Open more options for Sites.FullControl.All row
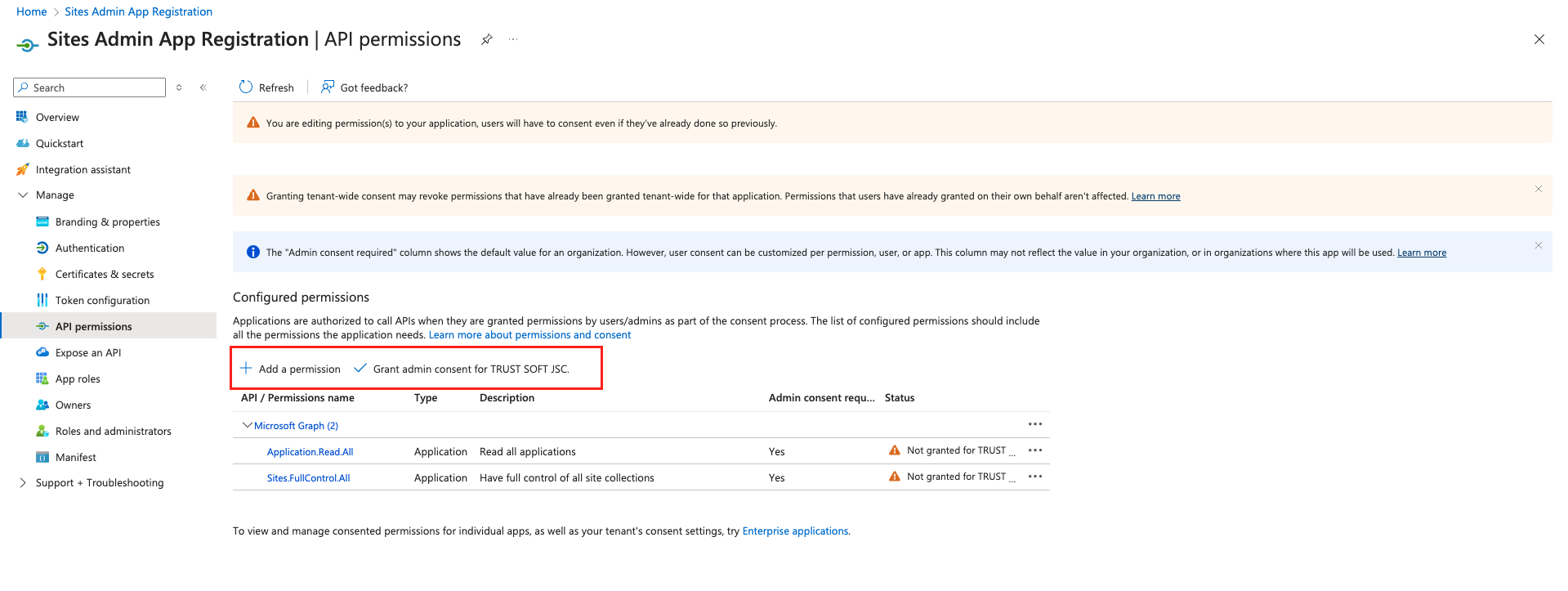Image resolution: width=1568 pixels, height=591 pixels. click(1035, 477)
